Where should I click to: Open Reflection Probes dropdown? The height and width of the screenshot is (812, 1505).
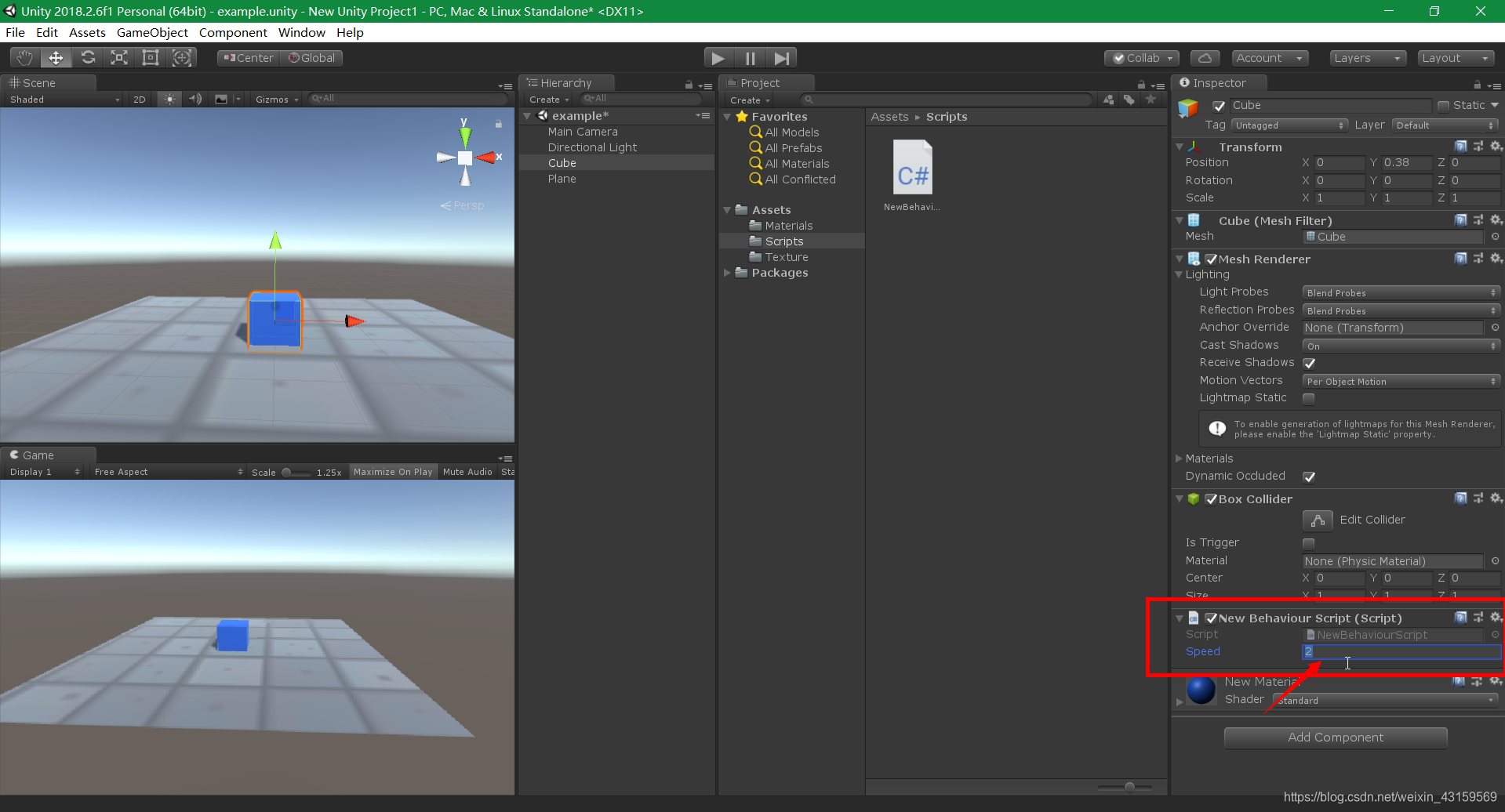coord(1401,310)
